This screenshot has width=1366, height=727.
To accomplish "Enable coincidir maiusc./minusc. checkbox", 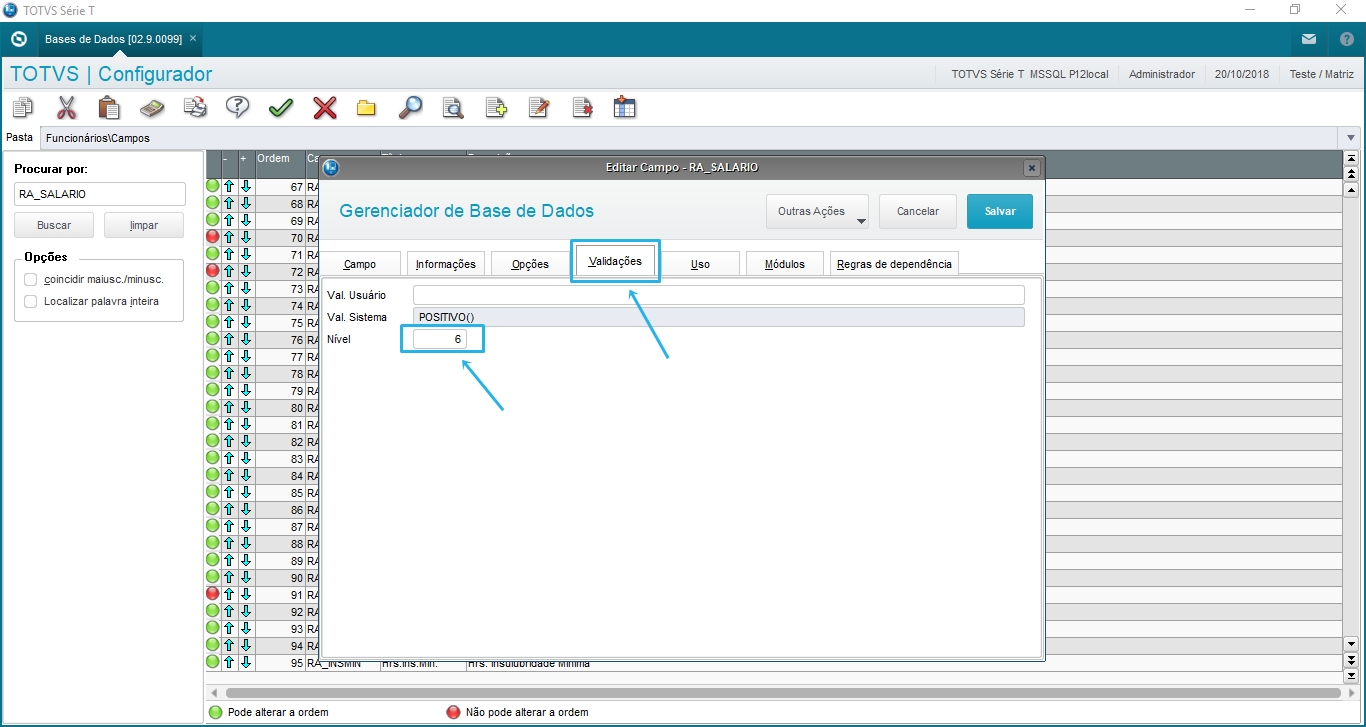I will 31,279.
